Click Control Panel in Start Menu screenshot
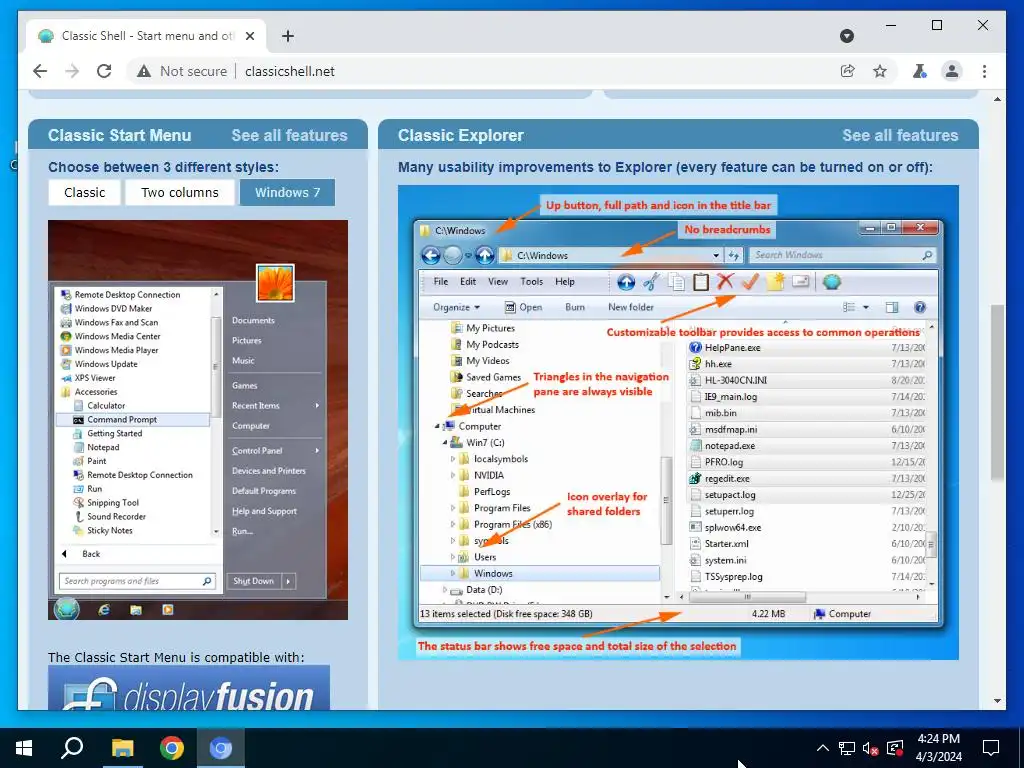 [x=257, y=451]
